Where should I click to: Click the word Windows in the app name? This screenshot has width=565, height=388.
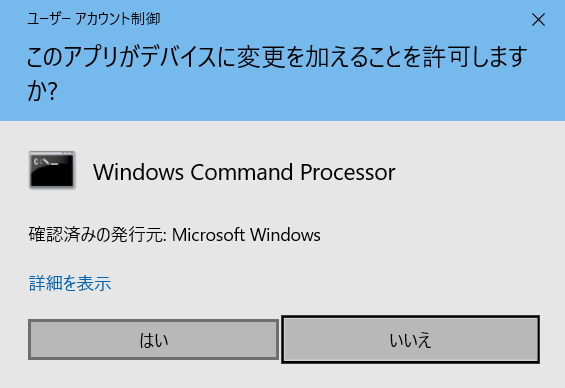(x=138, y=172)
